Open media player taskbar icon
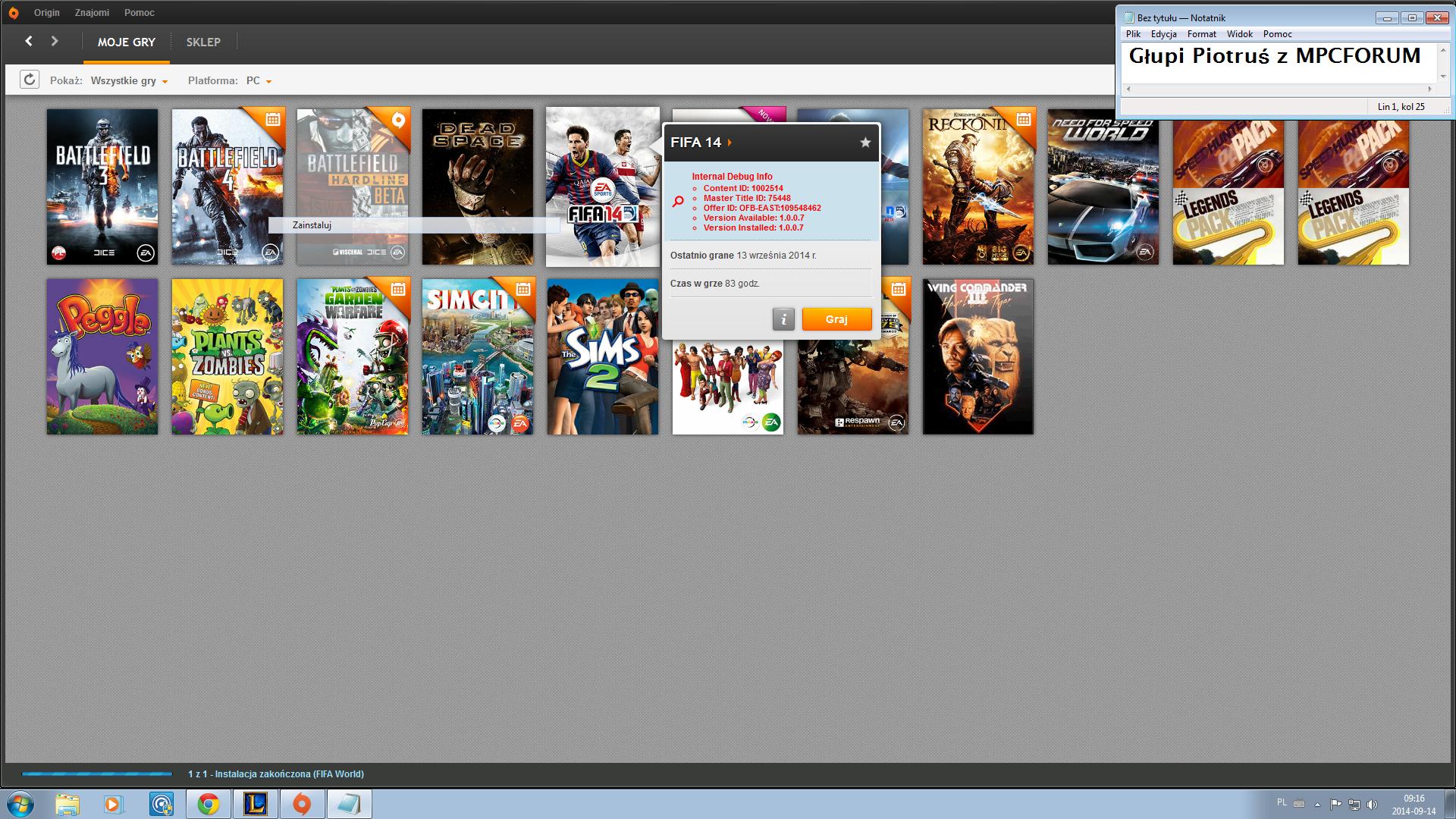 (x=115, y=804)
